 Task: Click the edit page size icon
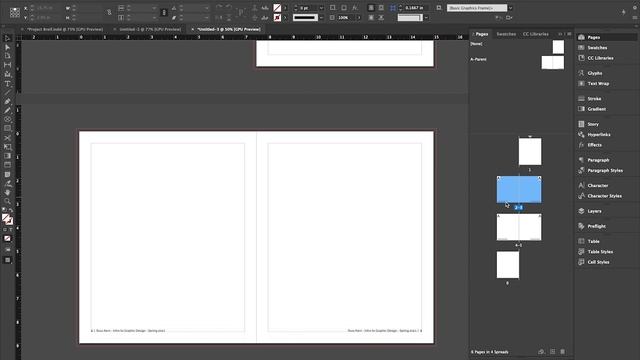click(x=541, y=351)
